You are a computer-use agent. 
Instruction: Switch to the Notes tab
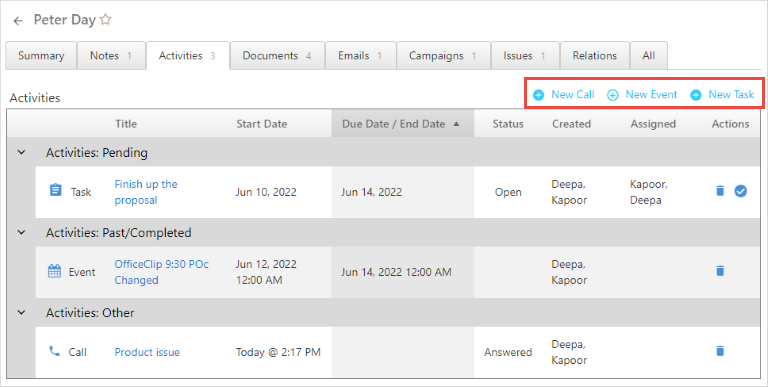click(111, 56)
